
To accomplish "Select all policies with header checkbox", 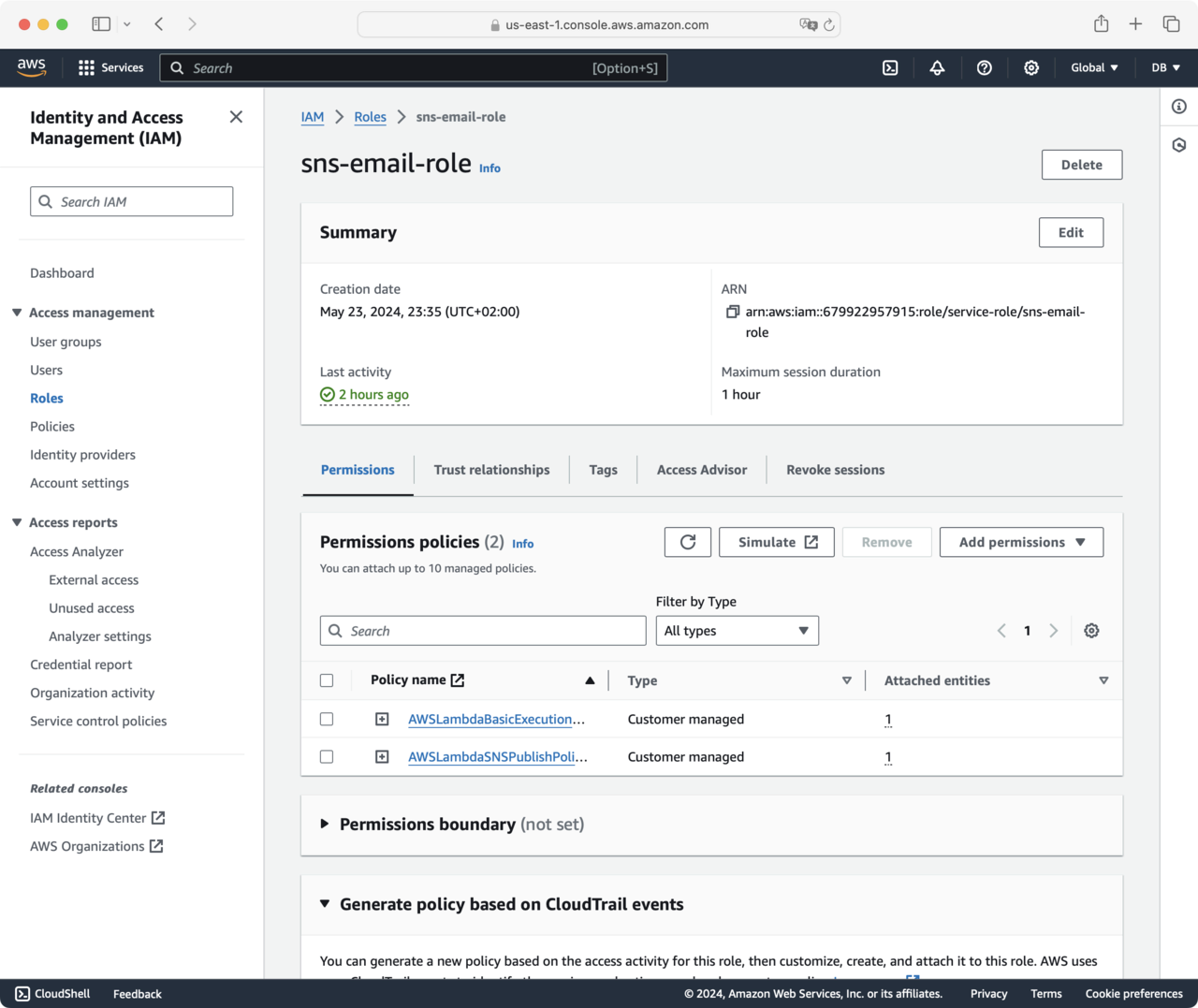I will pyautogui.click(x=327, y=680).
